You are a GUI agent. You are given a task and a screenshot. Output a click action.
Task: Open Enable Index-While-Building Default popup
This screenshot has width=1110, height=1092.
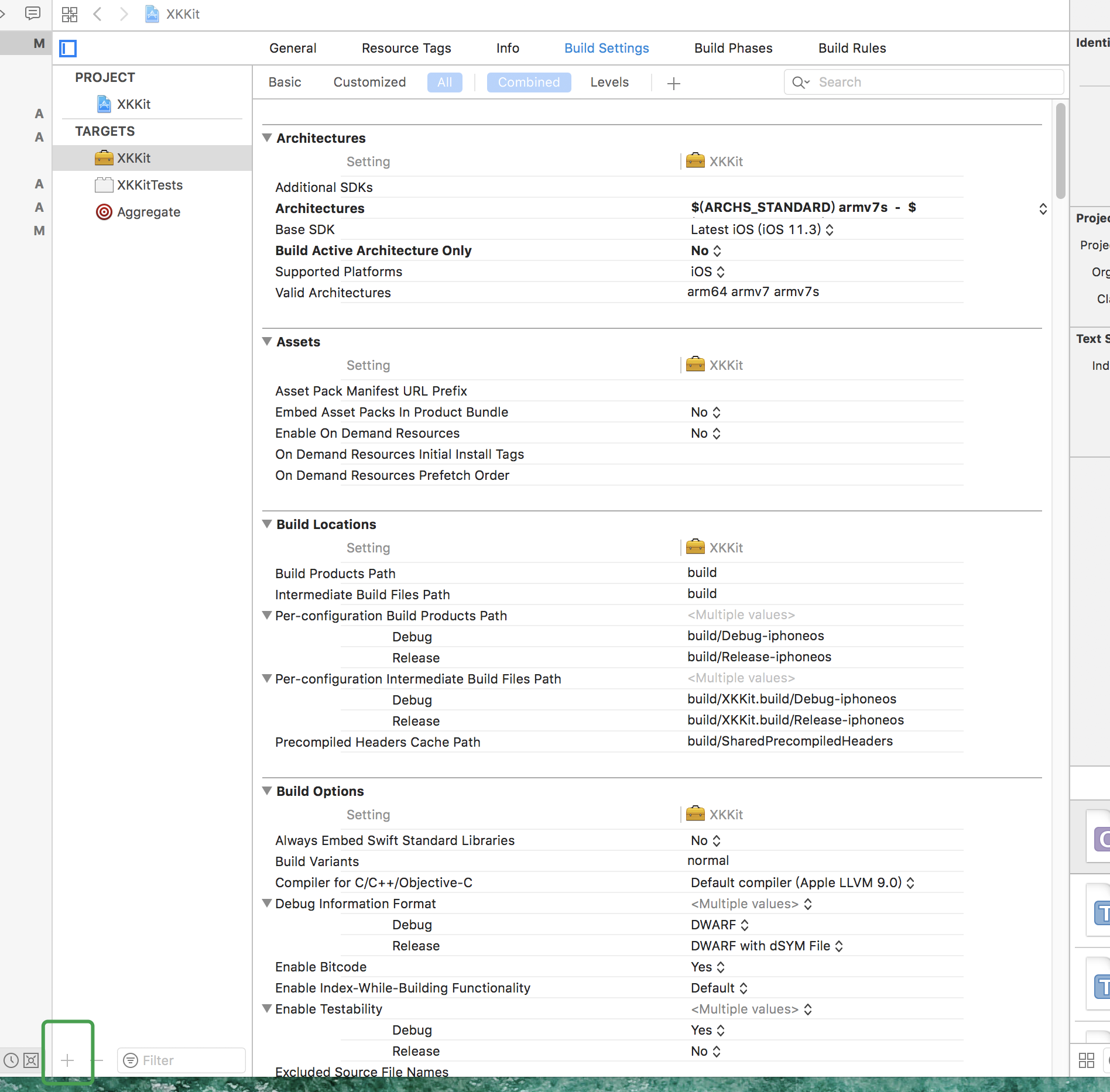point(719,988)
